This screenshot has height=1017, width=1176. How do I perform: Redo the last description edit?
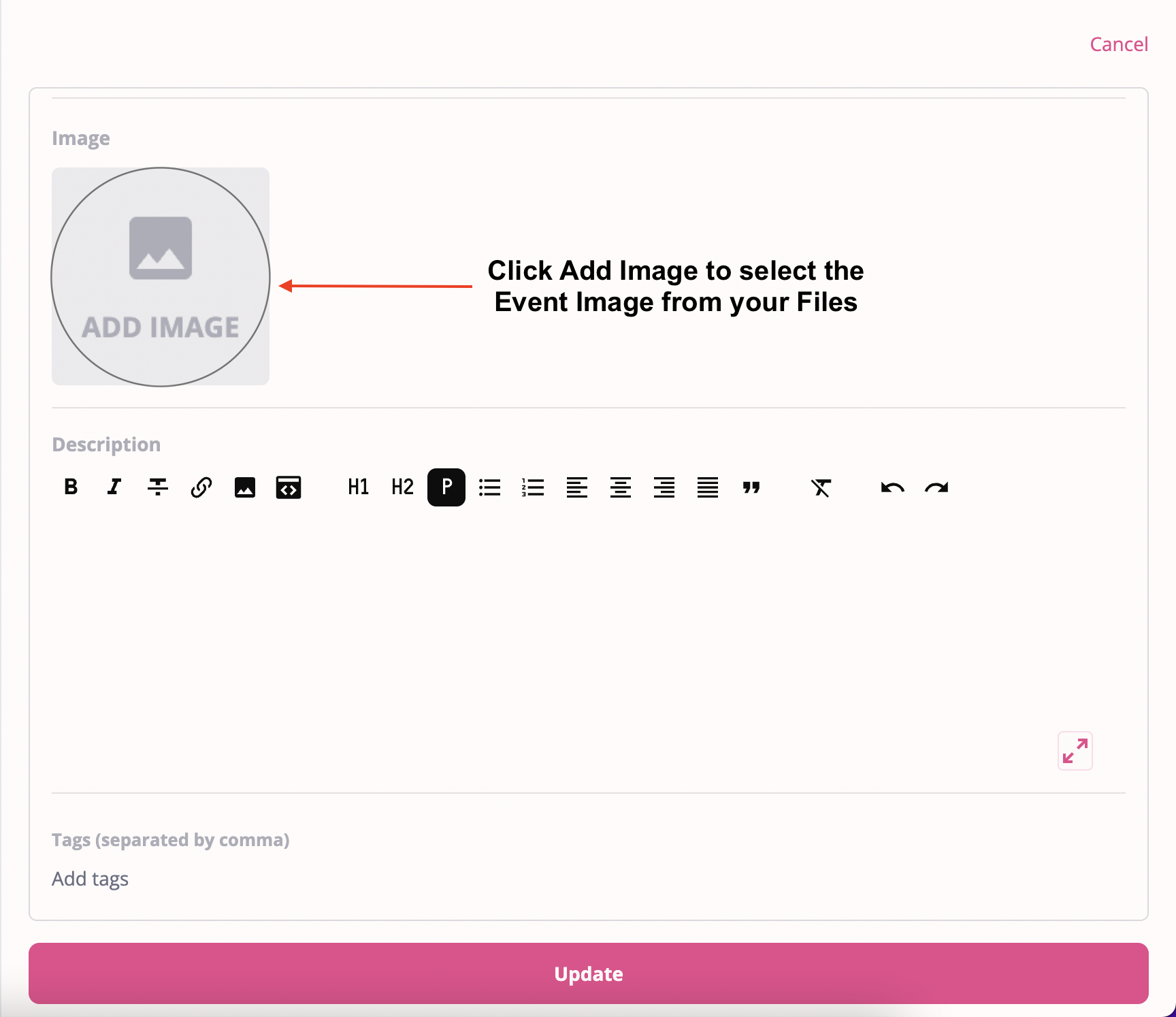(935, 487)
